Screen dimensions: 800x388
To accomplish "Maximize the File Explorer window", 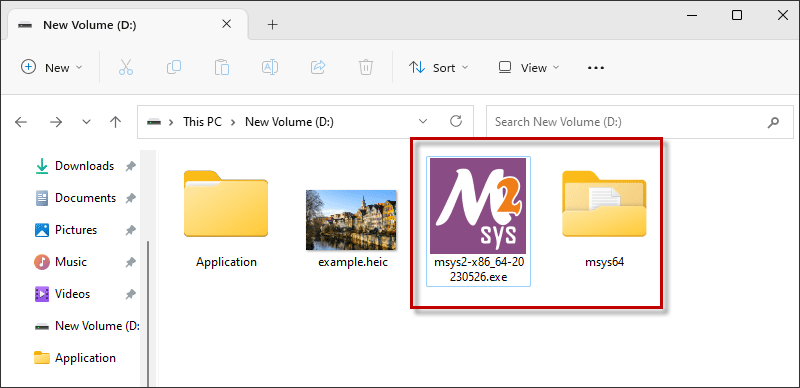I will click(737, 15).
